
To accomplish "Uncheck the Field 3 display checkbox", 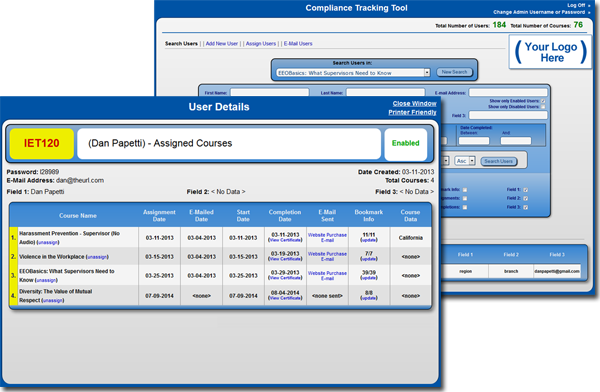I will 525,207.
